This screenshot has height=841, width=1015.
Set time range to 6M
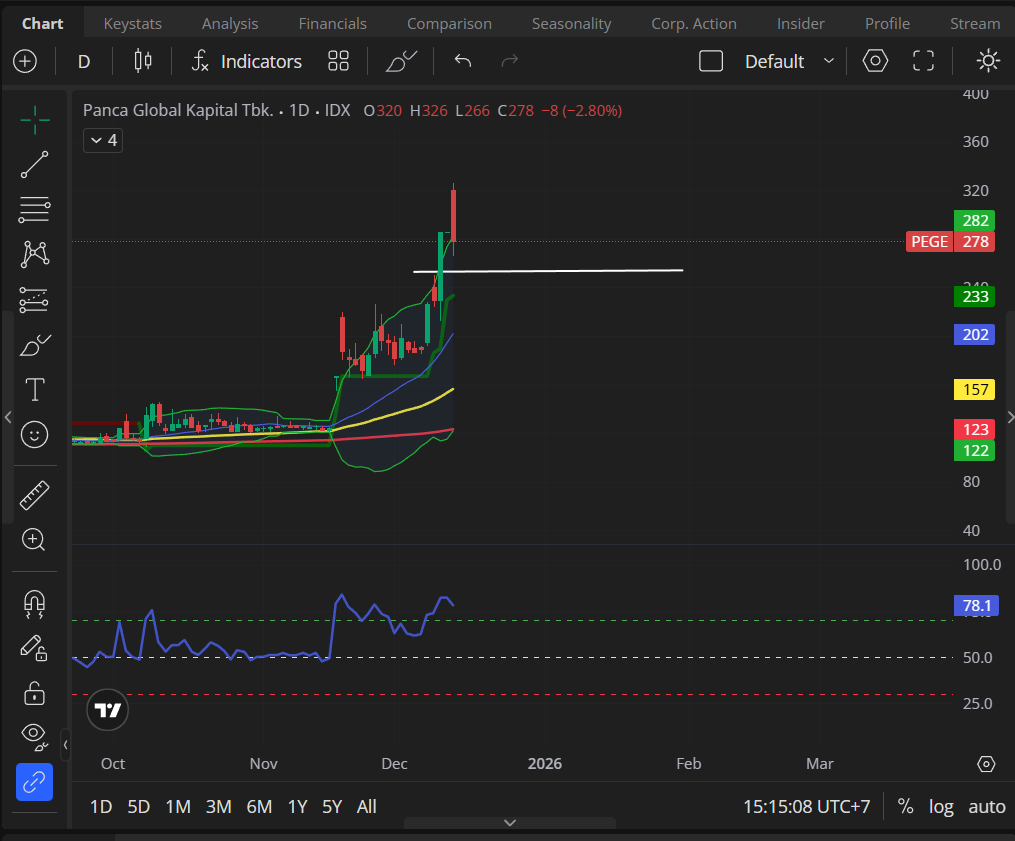coord(259,806)
